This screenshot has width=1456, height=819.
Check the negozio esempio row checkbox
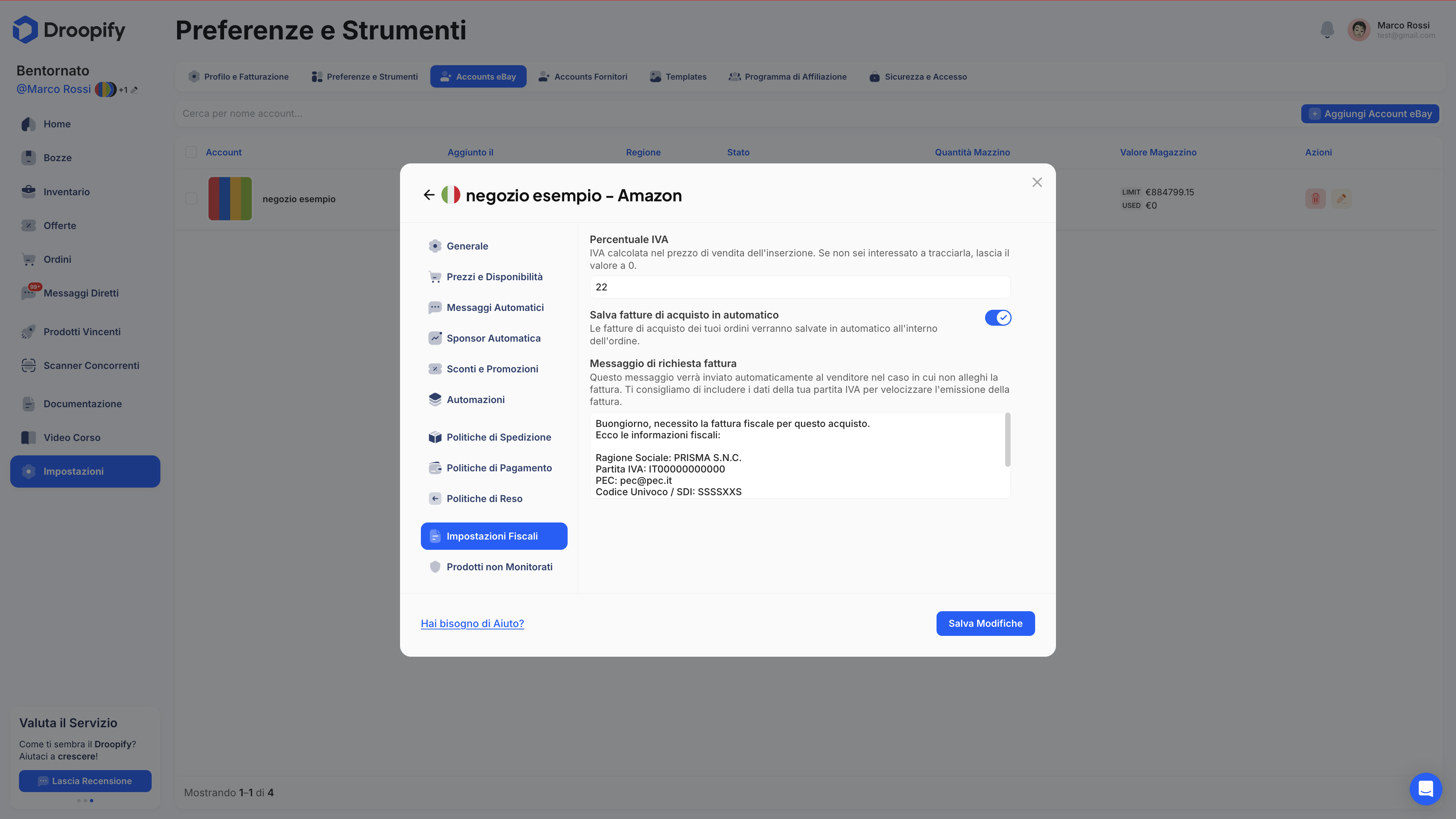[x=191, y=198]
